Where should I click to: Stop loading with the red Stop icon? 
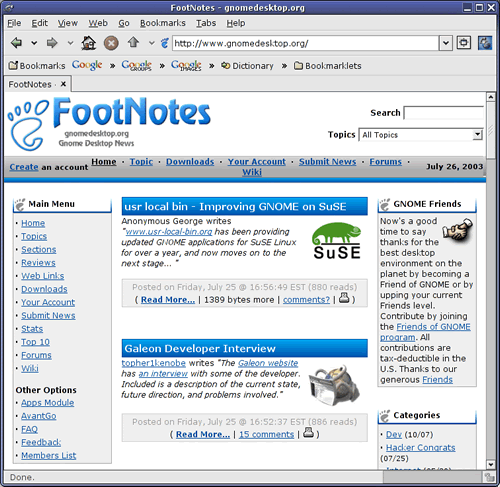[x=111, y=43]
